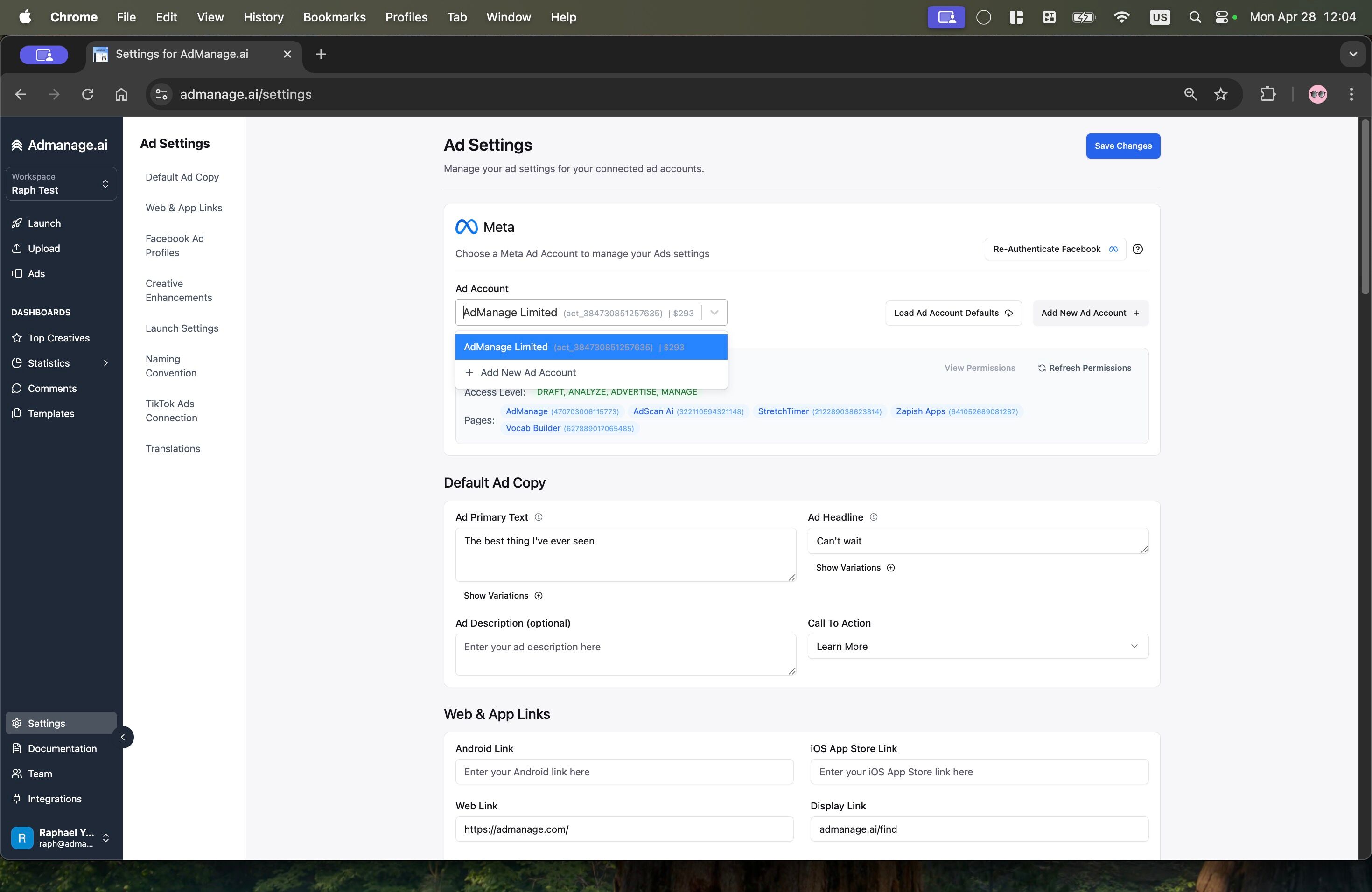
Task: Bookmark this page with the star icon
Action: pyautogui.click(x=1220, y=94)
